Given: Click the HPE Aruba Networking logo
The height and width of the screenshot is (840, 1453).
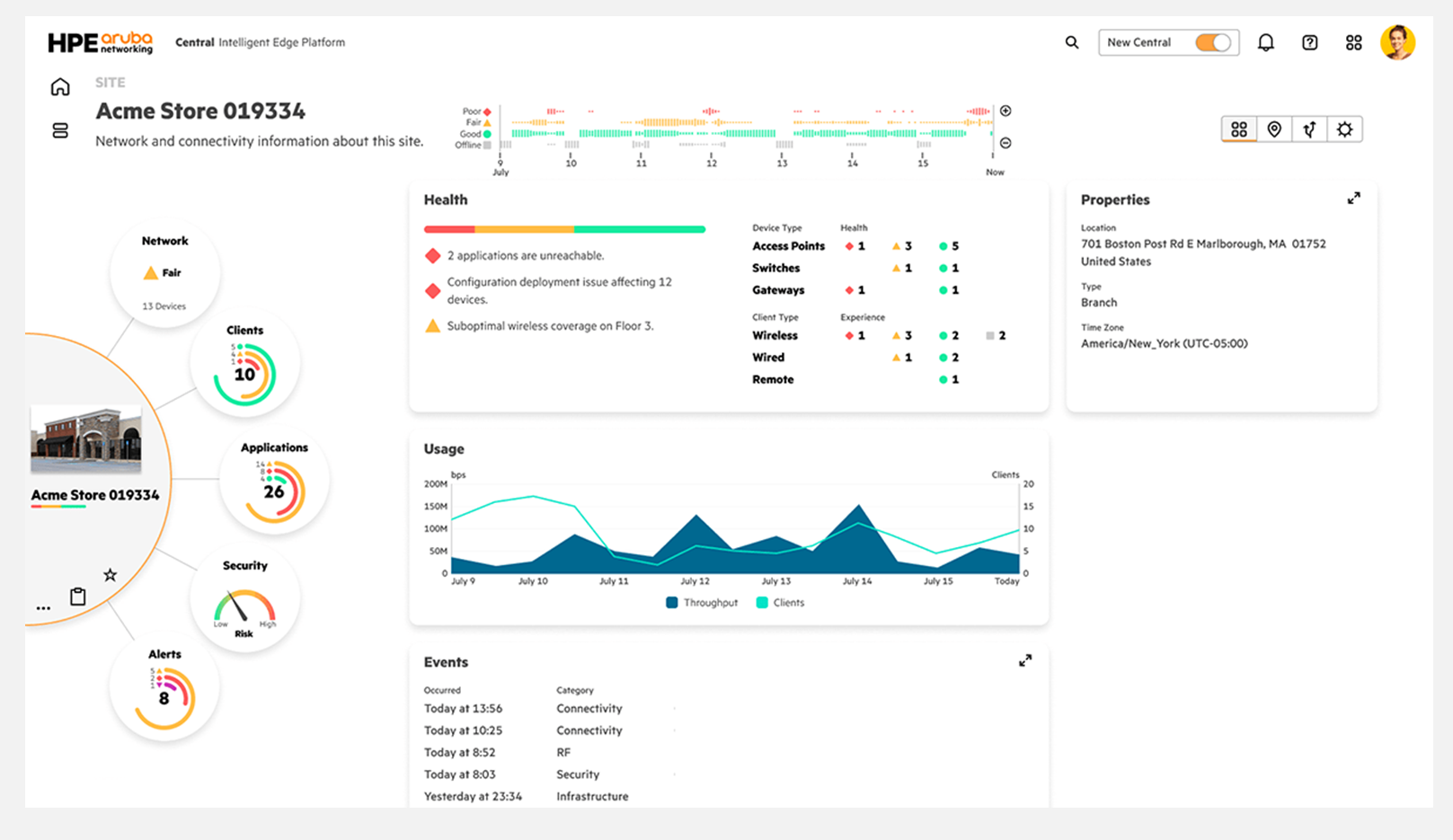Looking at the screenshot, I should [x=100, y=42].
